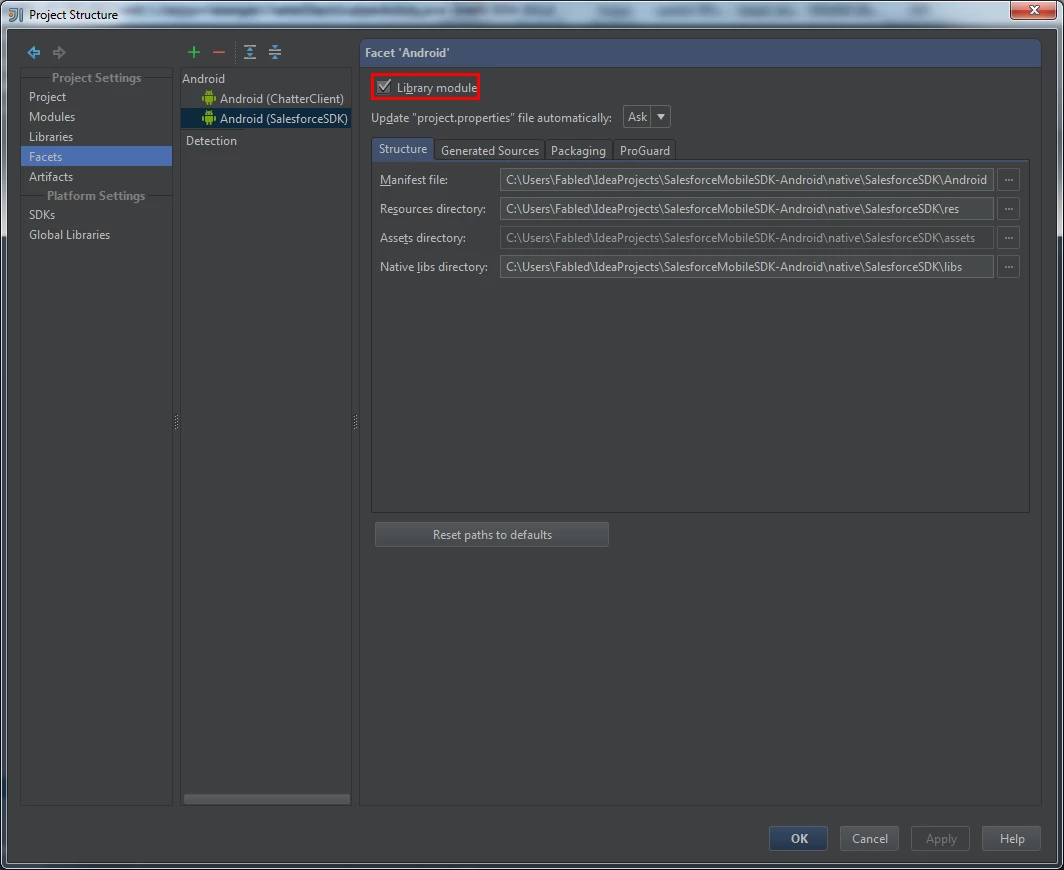Select the Detection entry

[211, 140]
